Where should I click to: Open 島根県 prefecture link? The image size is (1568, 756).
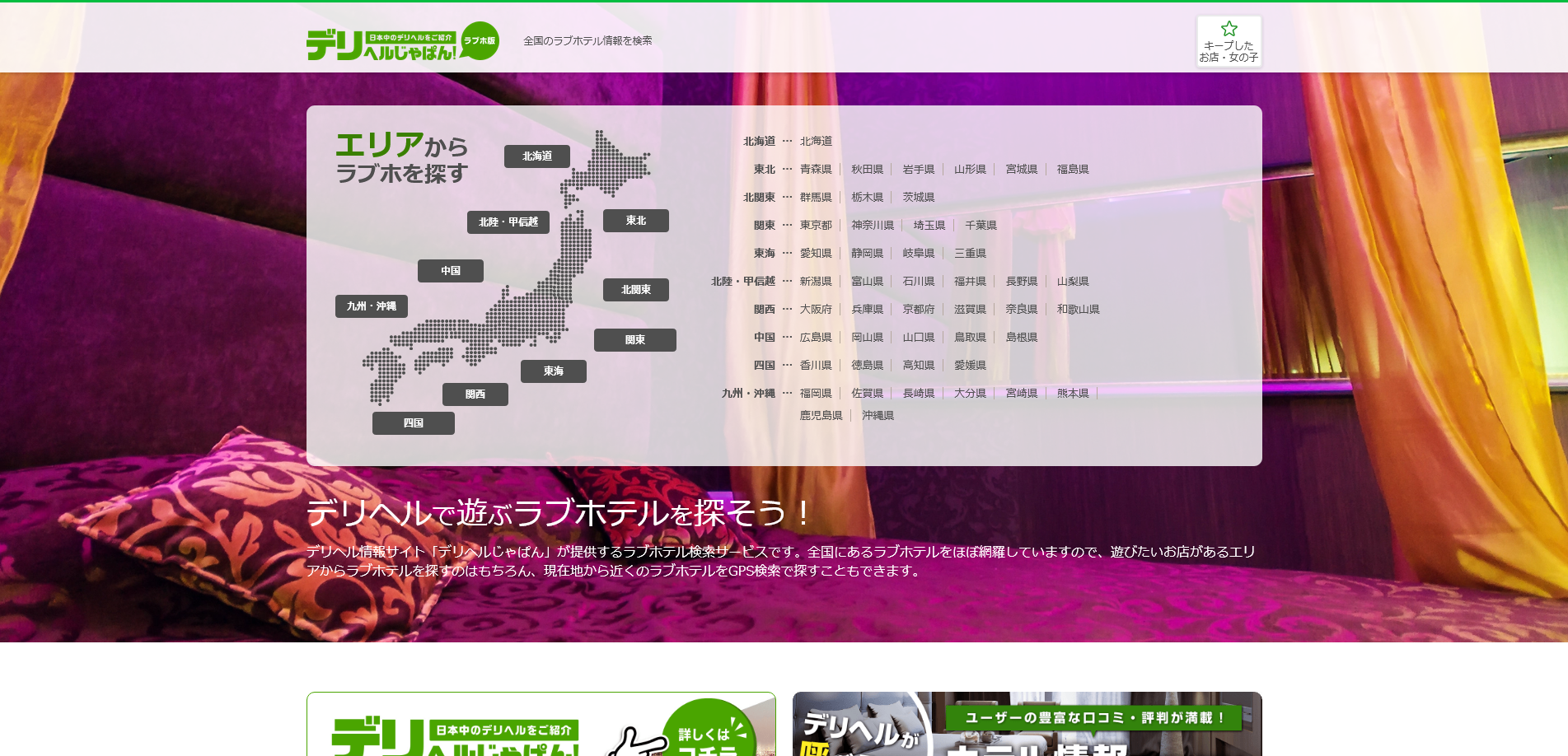1022,338
